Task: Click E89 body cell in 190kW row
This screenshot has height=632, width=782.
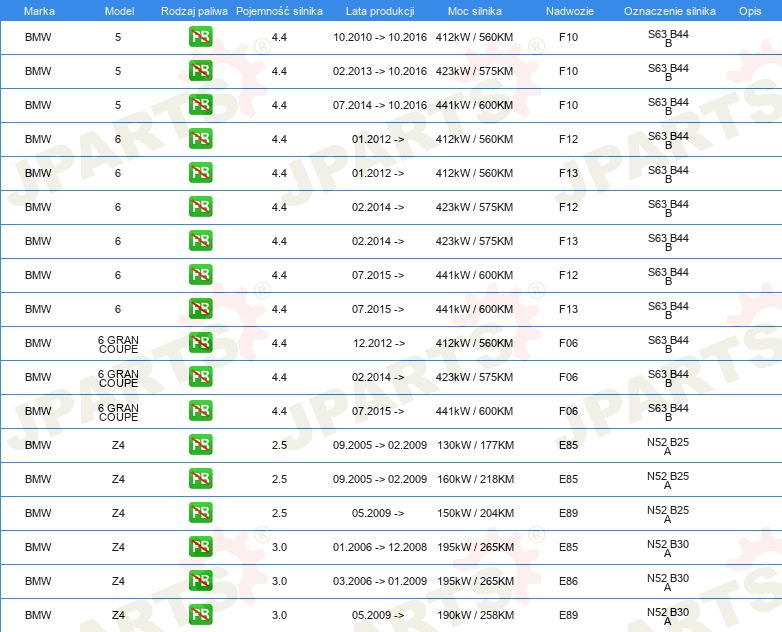Action: [568, 615]
